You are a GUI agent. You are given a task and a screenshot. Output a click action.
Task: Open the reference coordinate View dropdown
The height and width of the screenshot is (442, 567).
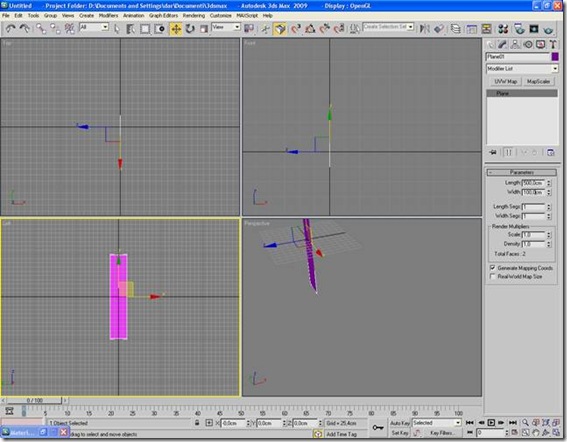226,27
